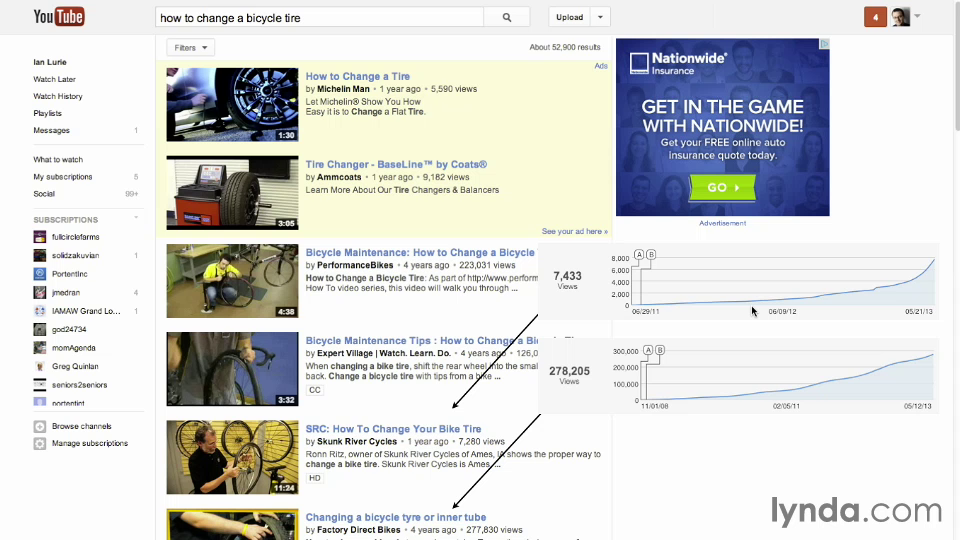Click the god24734 channel icon

pyautogui.click(x=40, y=329)
